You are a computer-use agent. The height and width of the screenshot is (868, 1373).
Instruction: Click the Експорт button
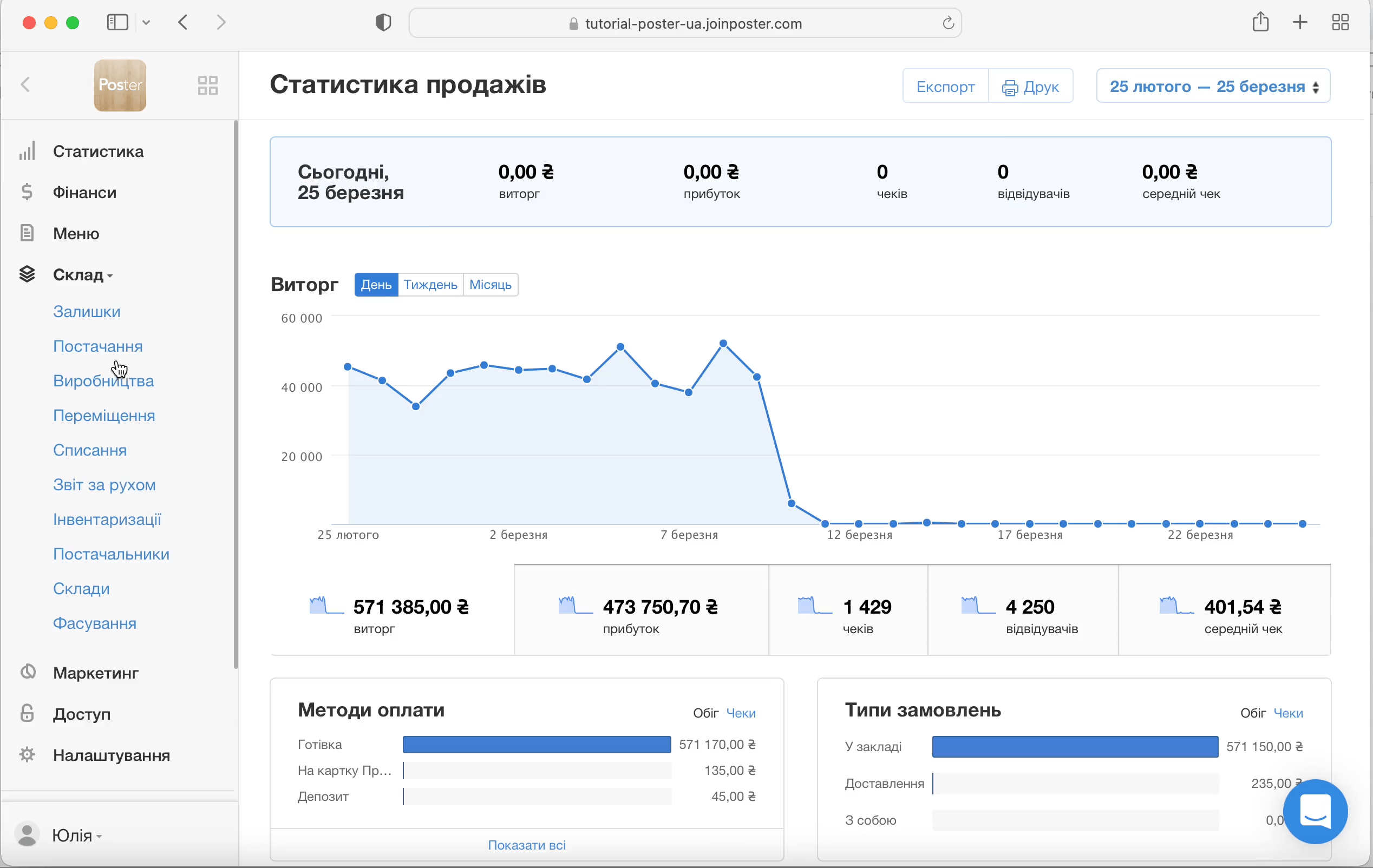tap(945, 86)
